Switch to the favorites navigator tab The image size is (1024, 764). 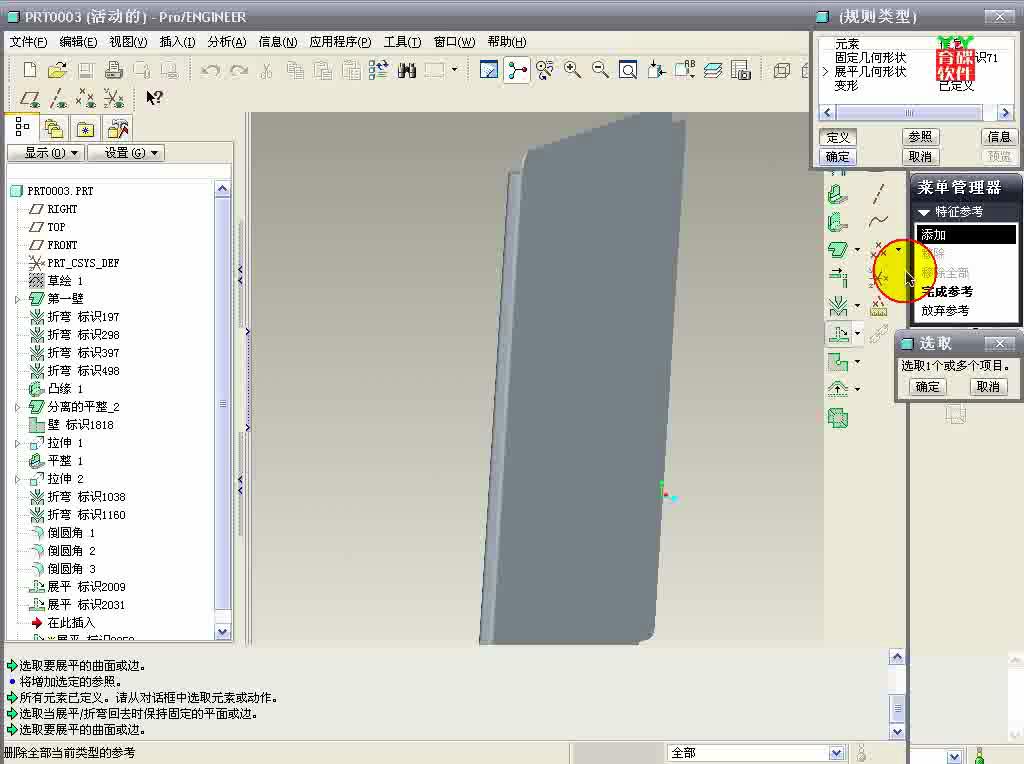tap(85, 128)
